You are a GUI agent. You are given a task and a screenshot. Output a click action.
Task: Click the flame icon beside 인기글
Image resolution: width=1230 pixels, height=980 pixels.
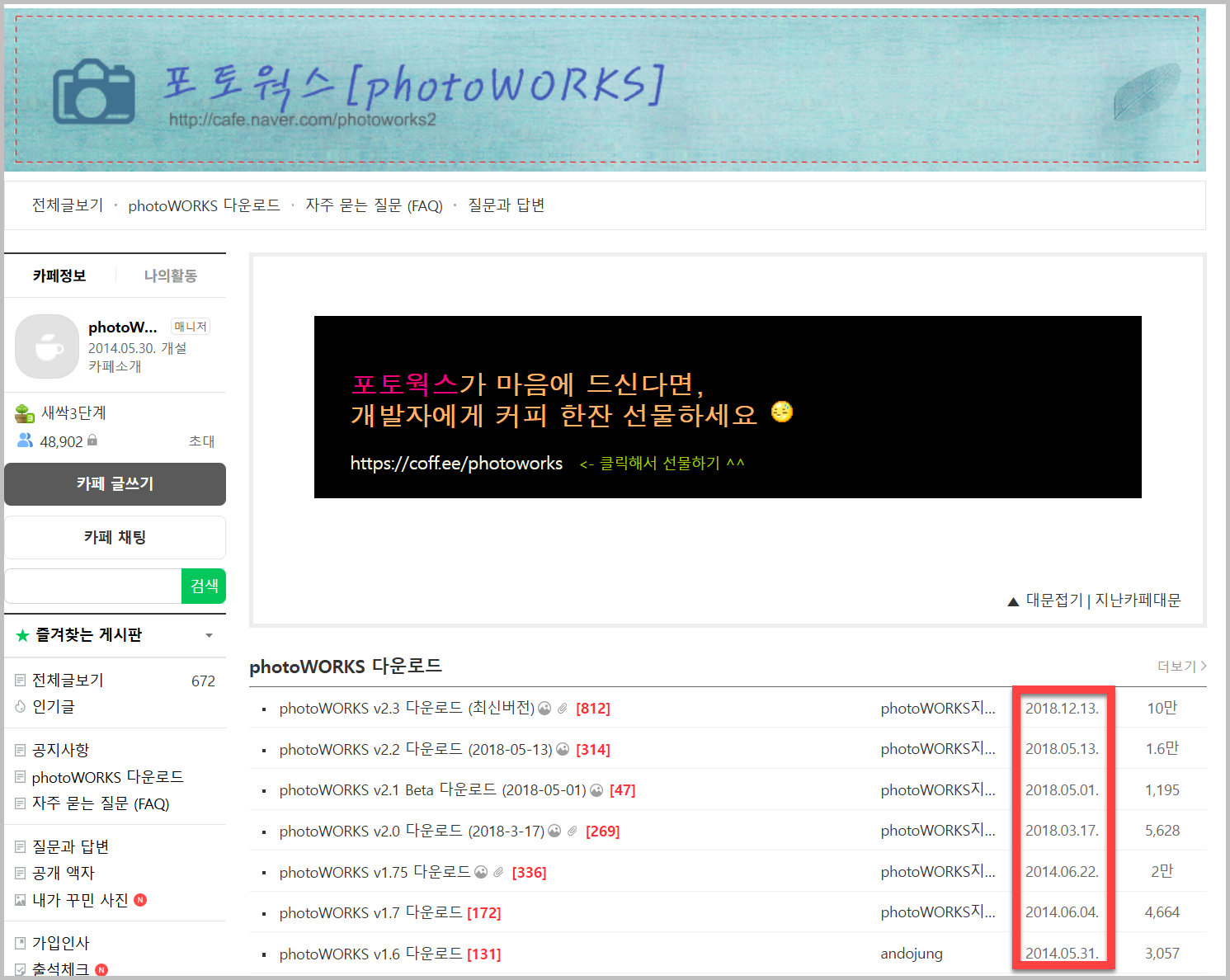coord(21,706)
